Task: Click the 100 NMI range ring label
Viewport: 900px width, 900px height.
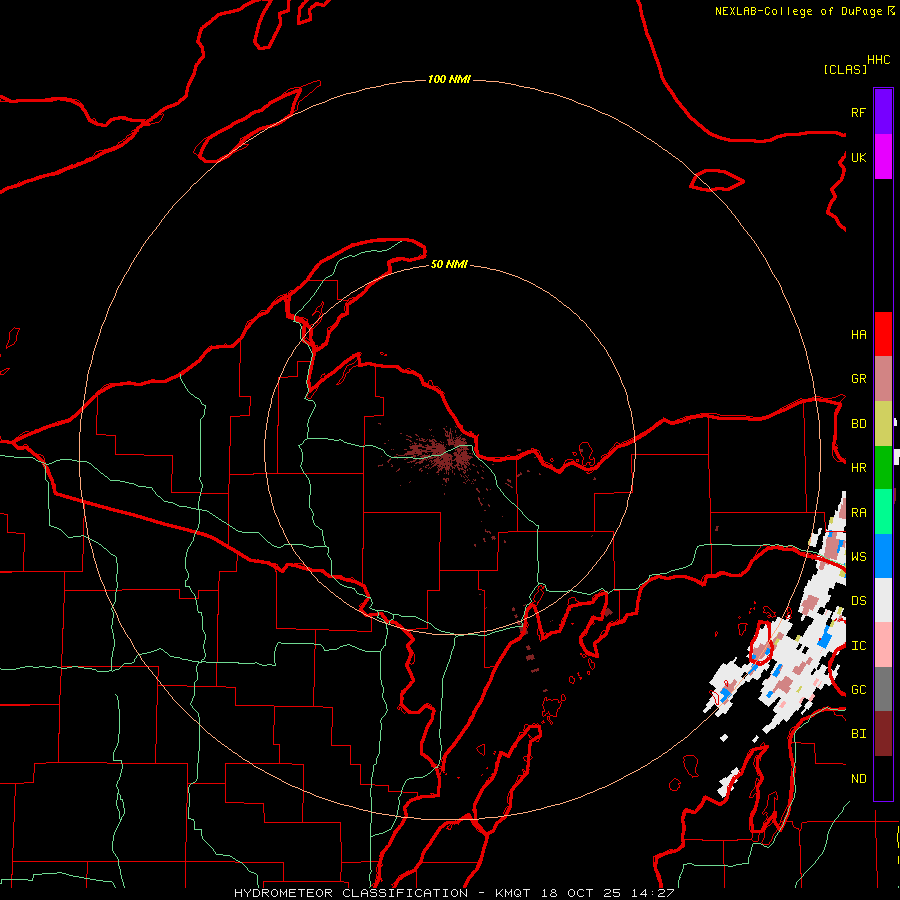Action: (x=449, y=79)
